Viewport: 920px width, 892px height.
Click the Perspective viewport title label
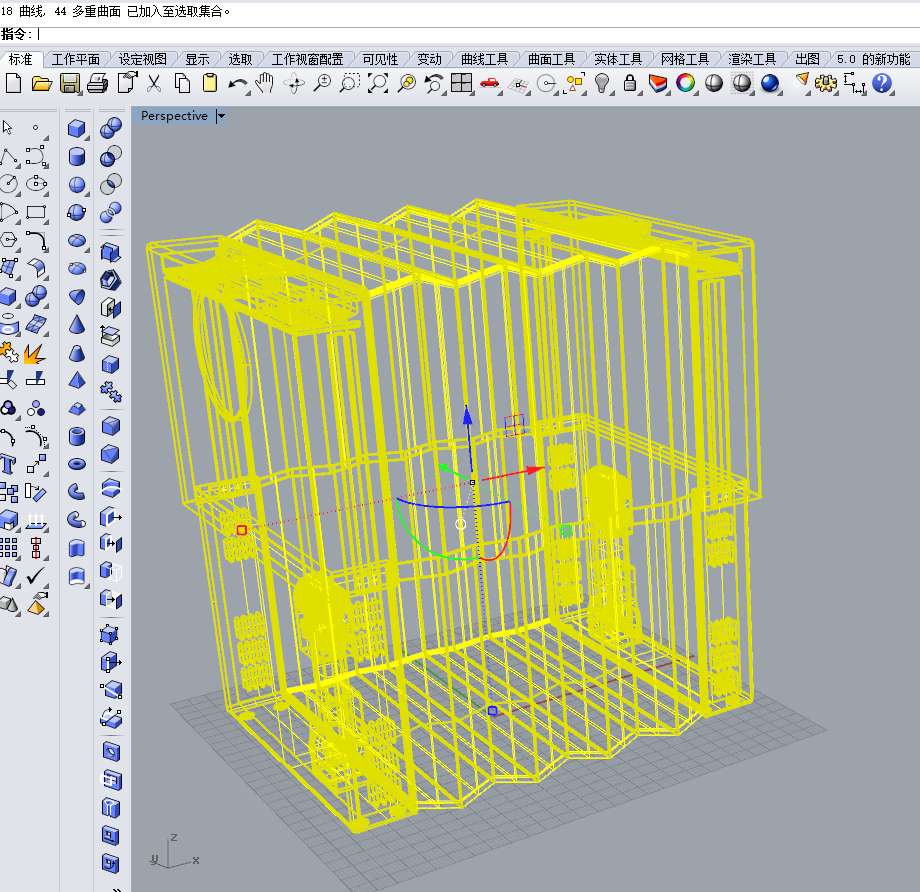(x=174, y=116)
